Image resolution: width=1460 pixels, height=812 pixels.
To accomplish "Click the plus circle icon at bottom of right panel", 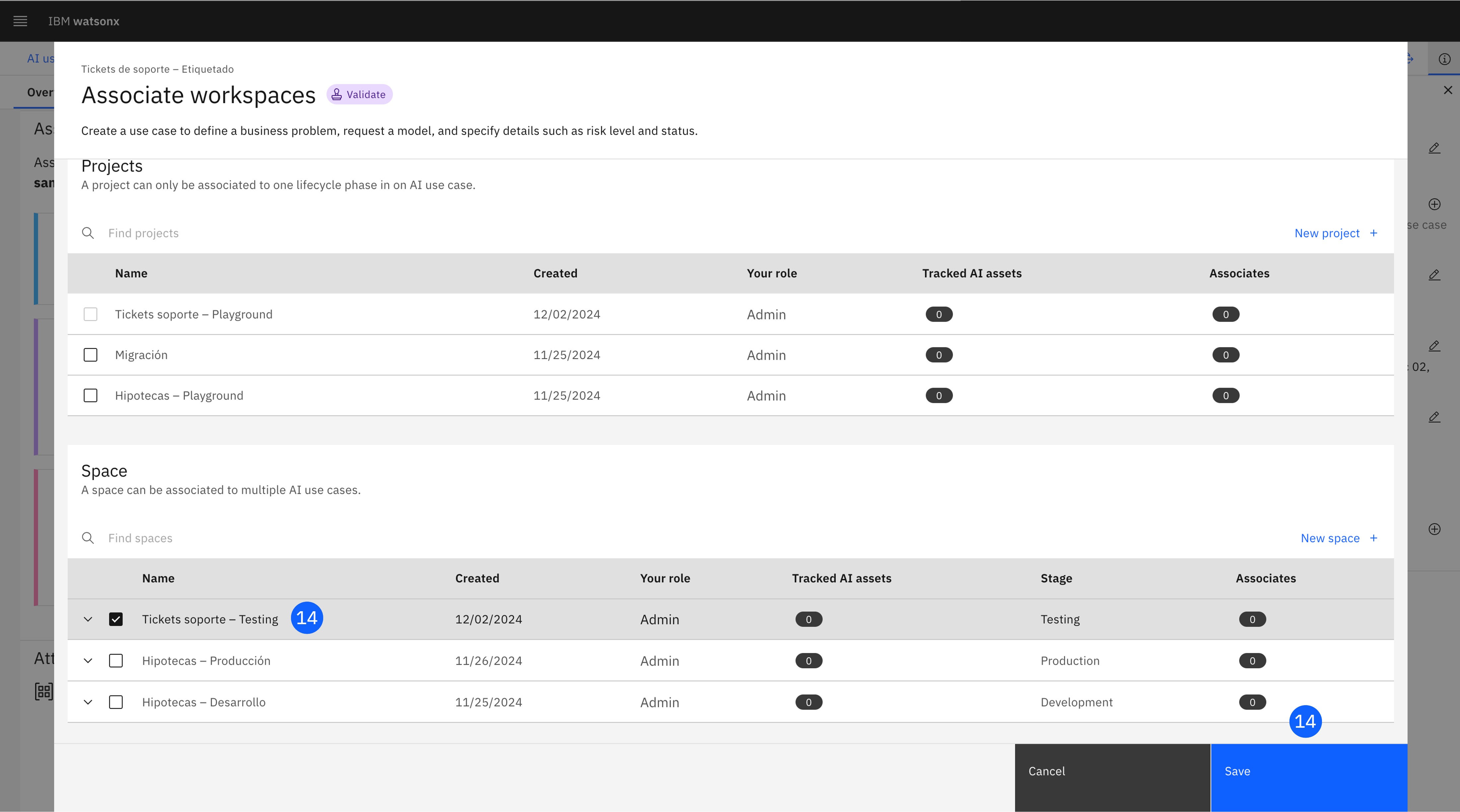I will pos(1434,529).
